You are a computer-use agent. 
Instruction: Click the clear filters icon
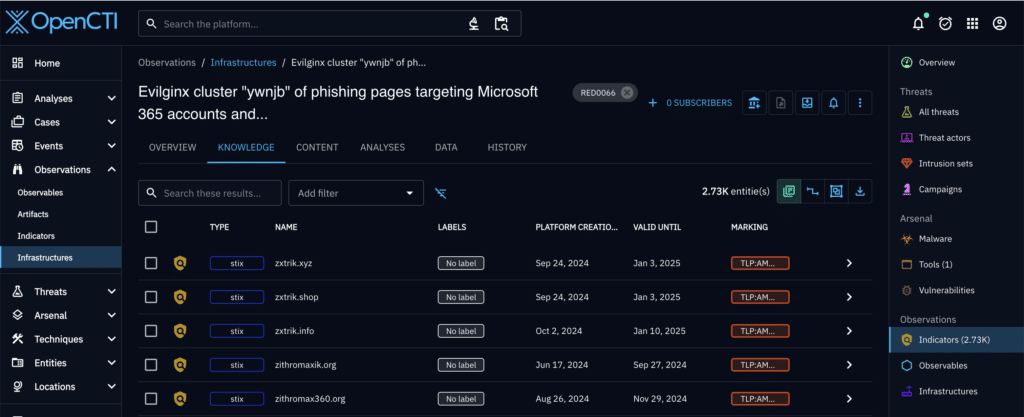(x=441, y=193)
